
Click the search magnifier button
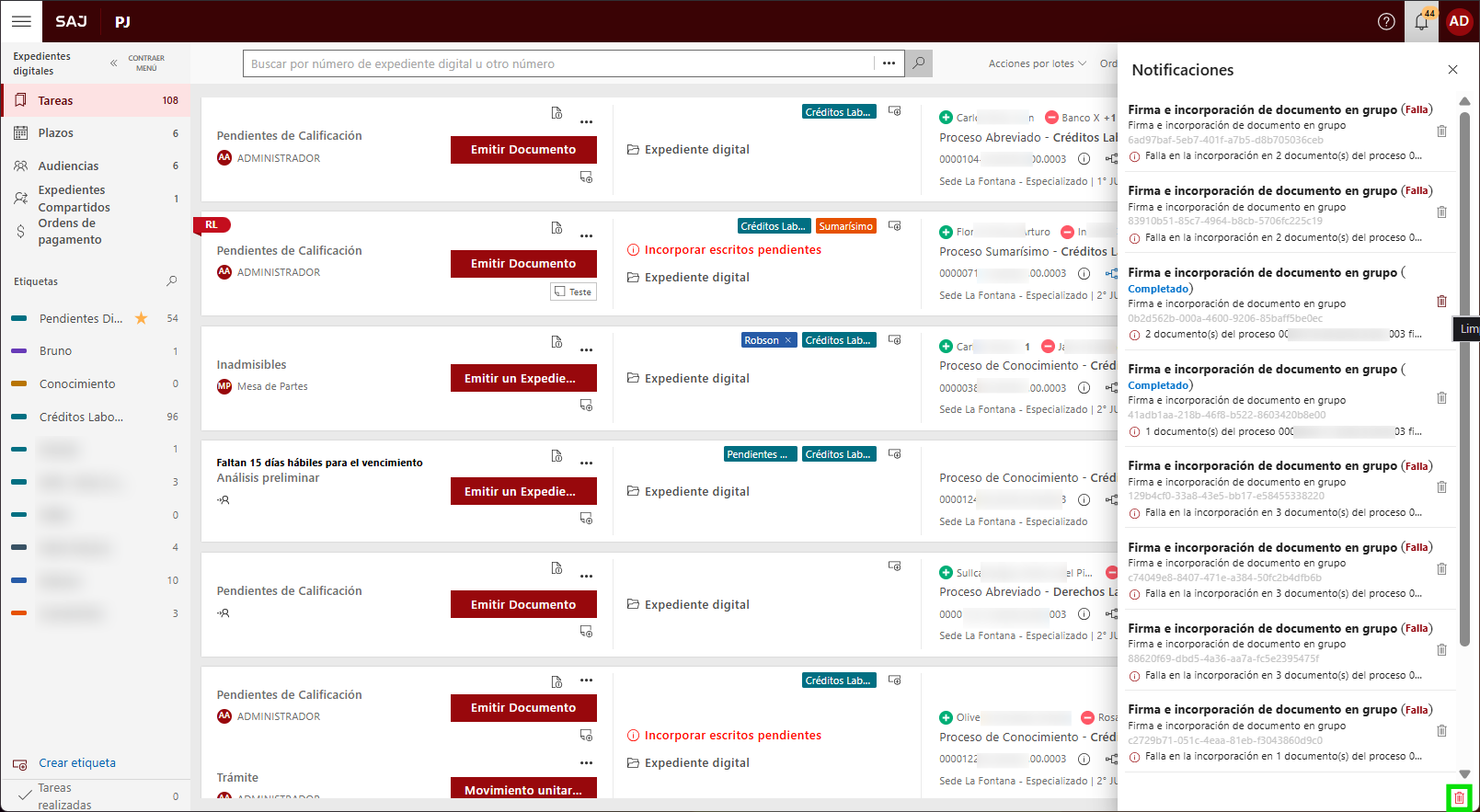pyautogui.click(x=918, y=63)
